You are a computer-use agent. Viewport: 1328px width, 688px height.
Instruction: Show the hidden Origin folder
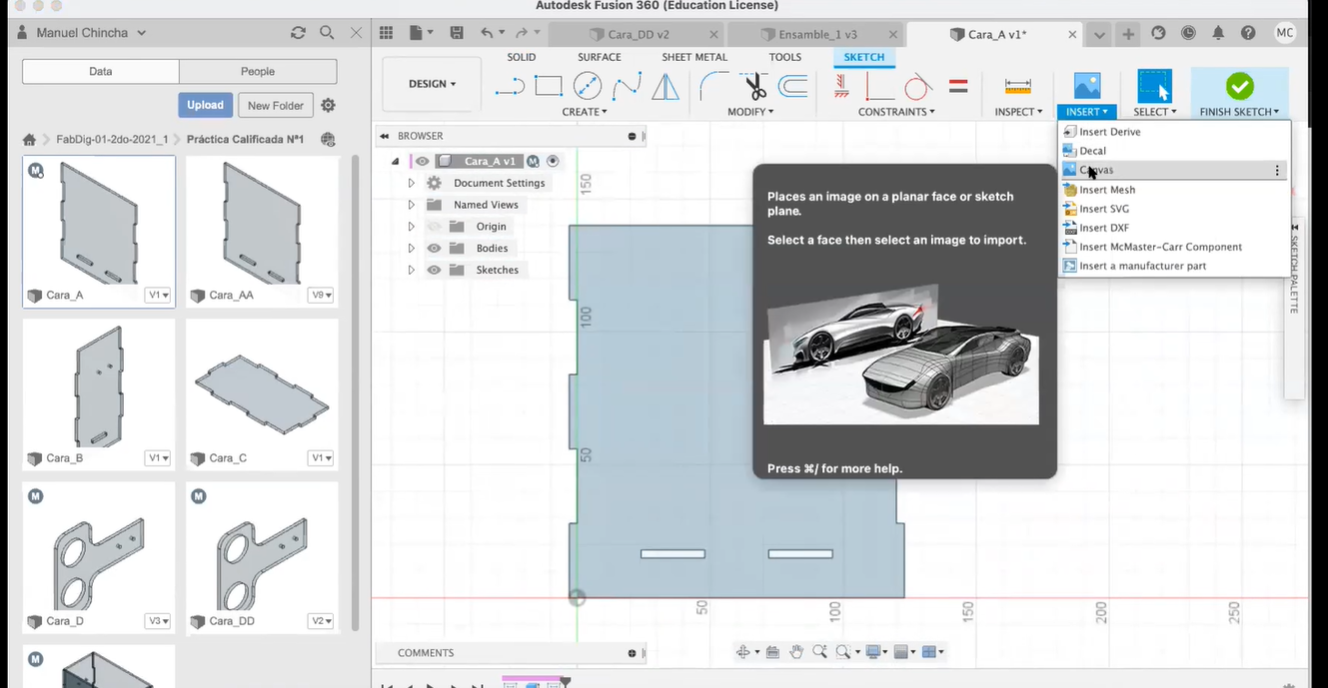(434, 227)
